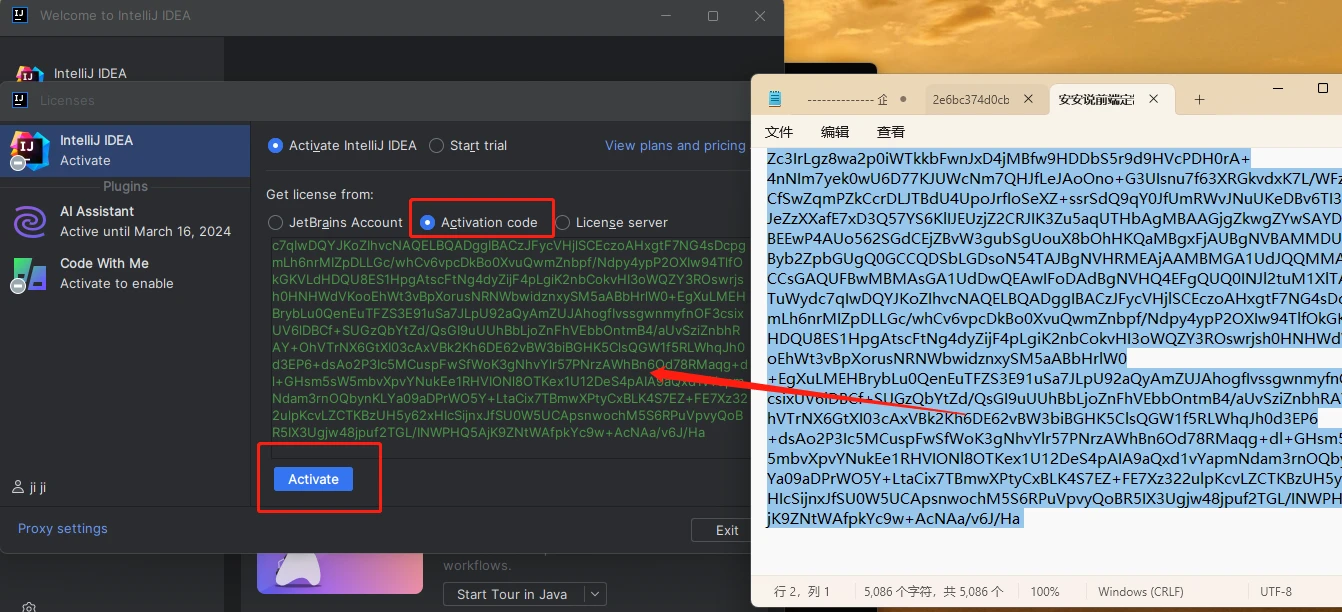This screenshot has width=1342, height=612.
Task: Switch to the 安安说前端 Notepad tab
Action: tap(1097, 100)
